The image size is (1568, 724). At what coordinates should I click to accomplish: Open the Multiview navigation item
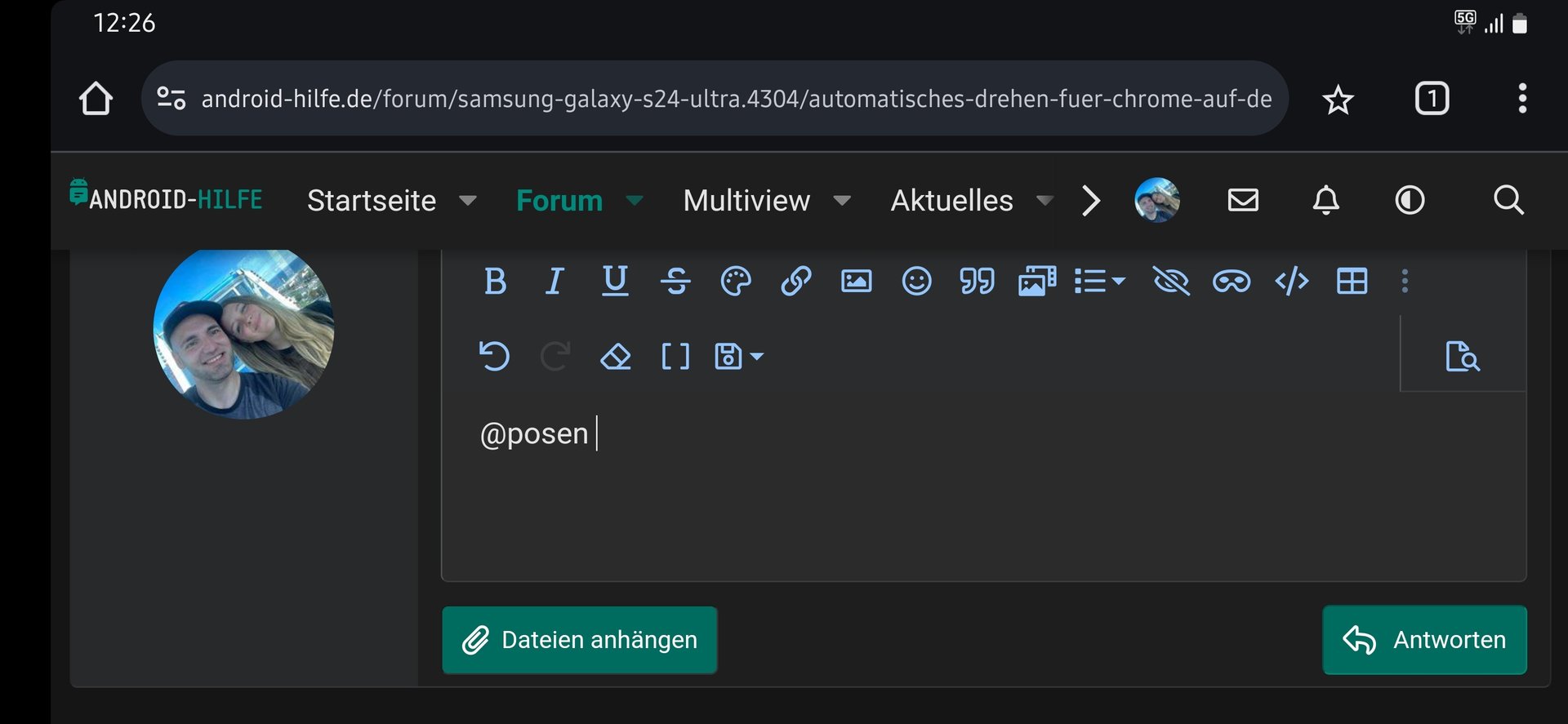(746, 201)
